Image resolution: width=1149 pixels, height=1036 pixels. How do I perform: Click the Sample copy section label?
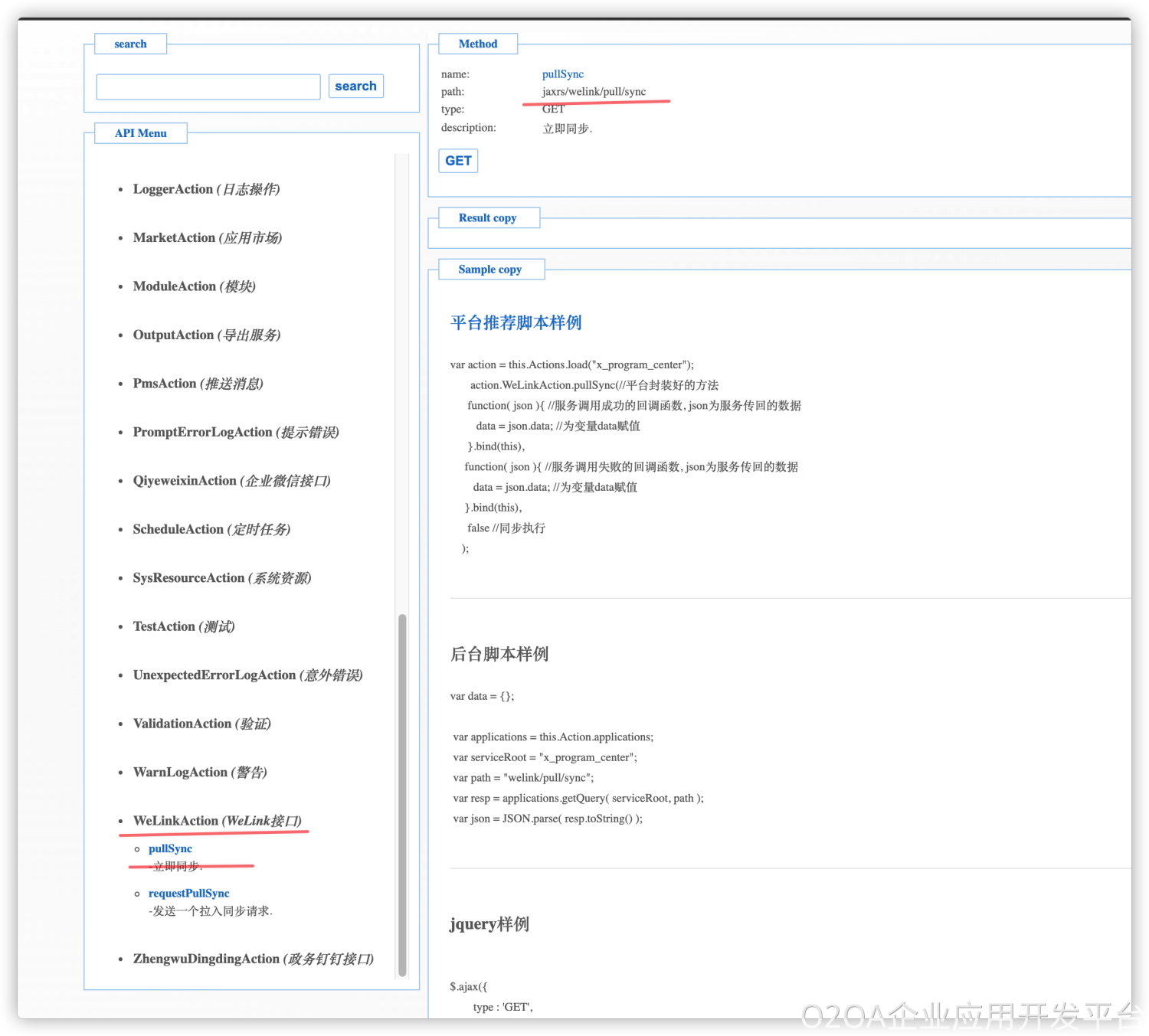click(x=490, y=270)
